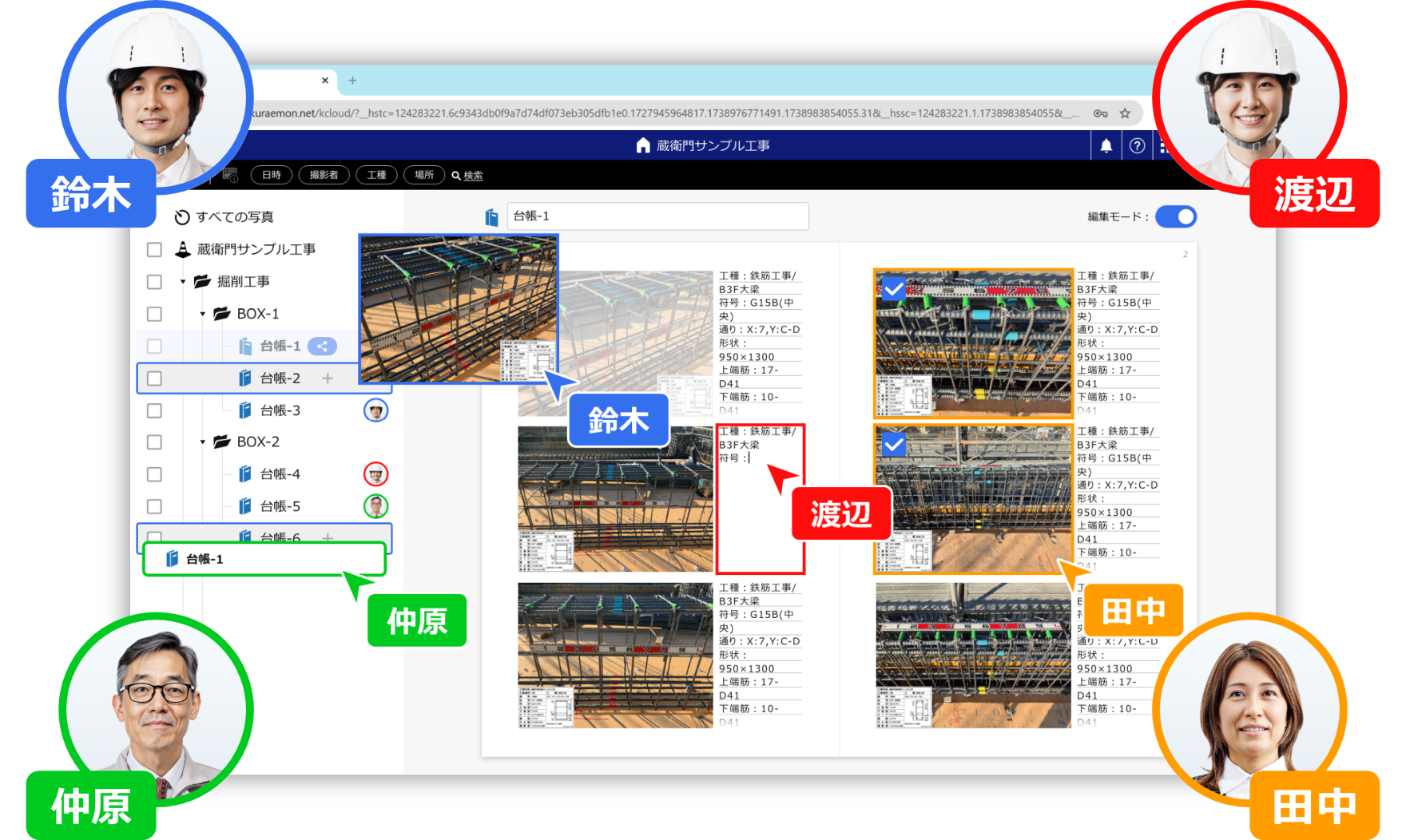Check the box for BOX-1

(x=155, y=315)
